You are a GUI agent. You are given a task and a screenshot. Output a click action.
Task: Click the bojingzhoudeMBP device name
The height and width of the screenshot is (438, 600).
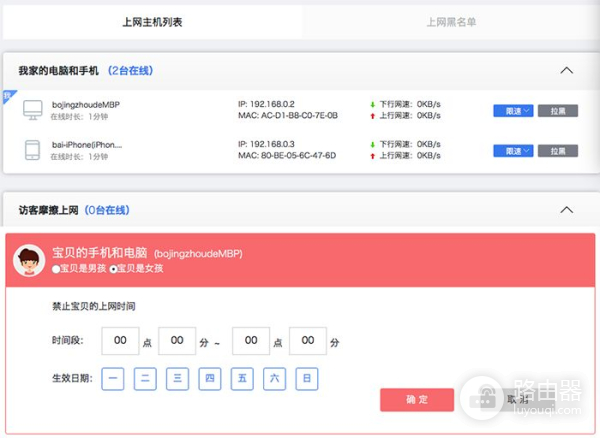86,105
